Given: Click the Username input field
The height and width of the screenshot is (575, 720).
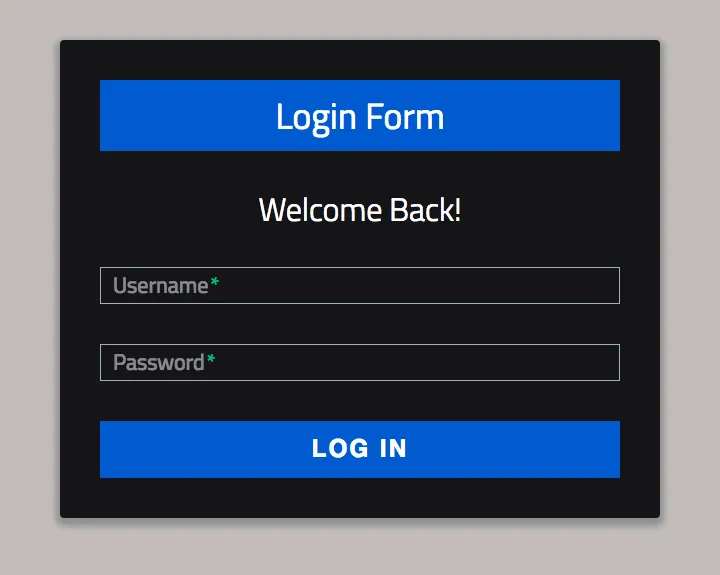Looking at the screenshot, I should 360,285.
